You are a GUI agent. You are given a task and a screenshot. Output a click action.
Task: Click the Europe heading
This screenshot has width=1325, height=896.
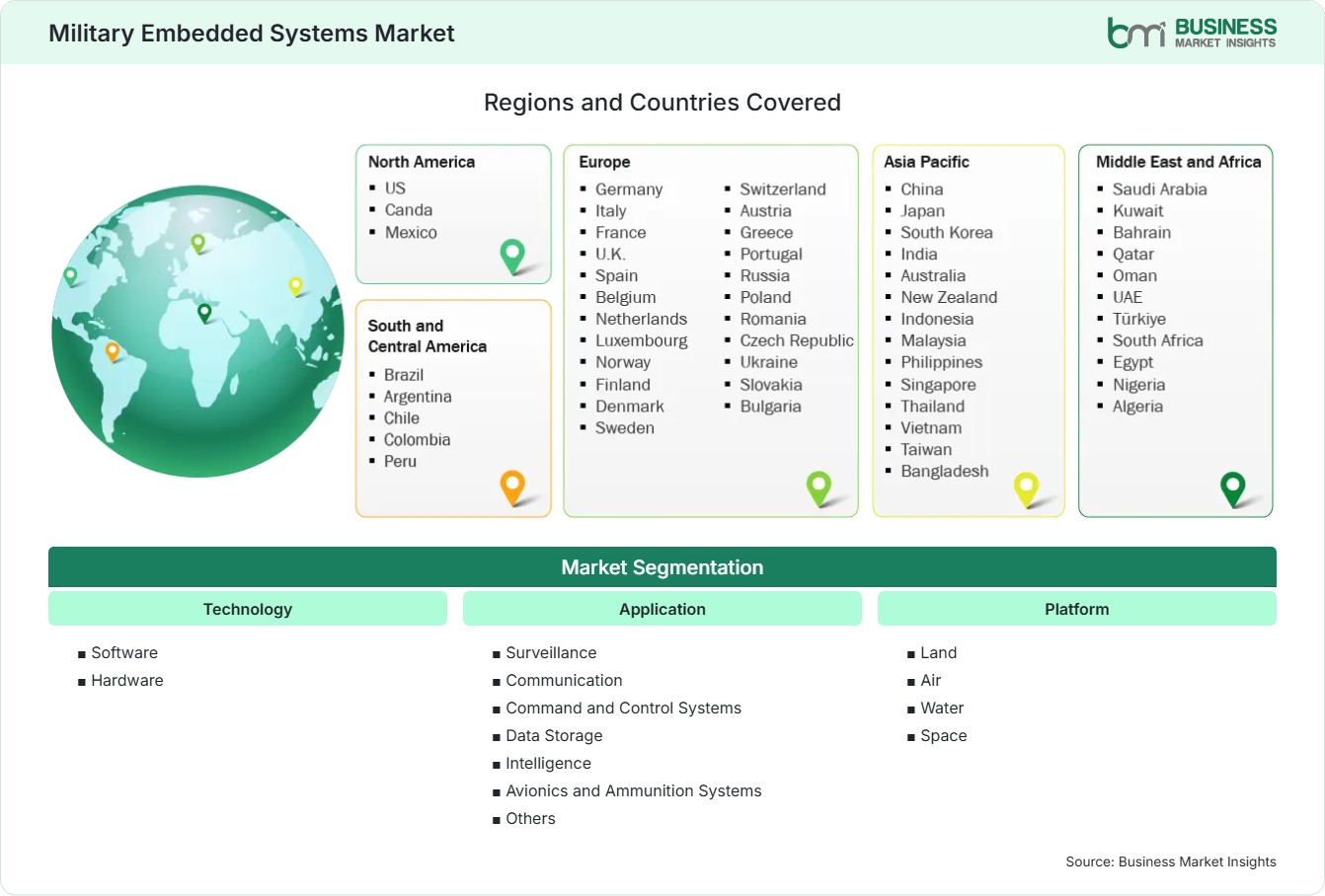tap(604, 162)
